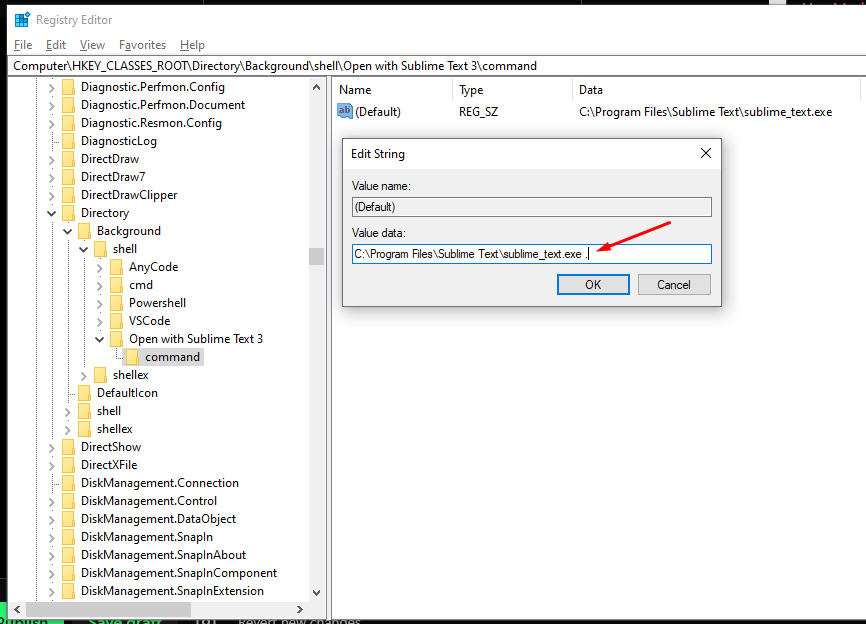Click the AnyCode folder icon
Viewport: 866px width, 624px height.
pos(117,267)
